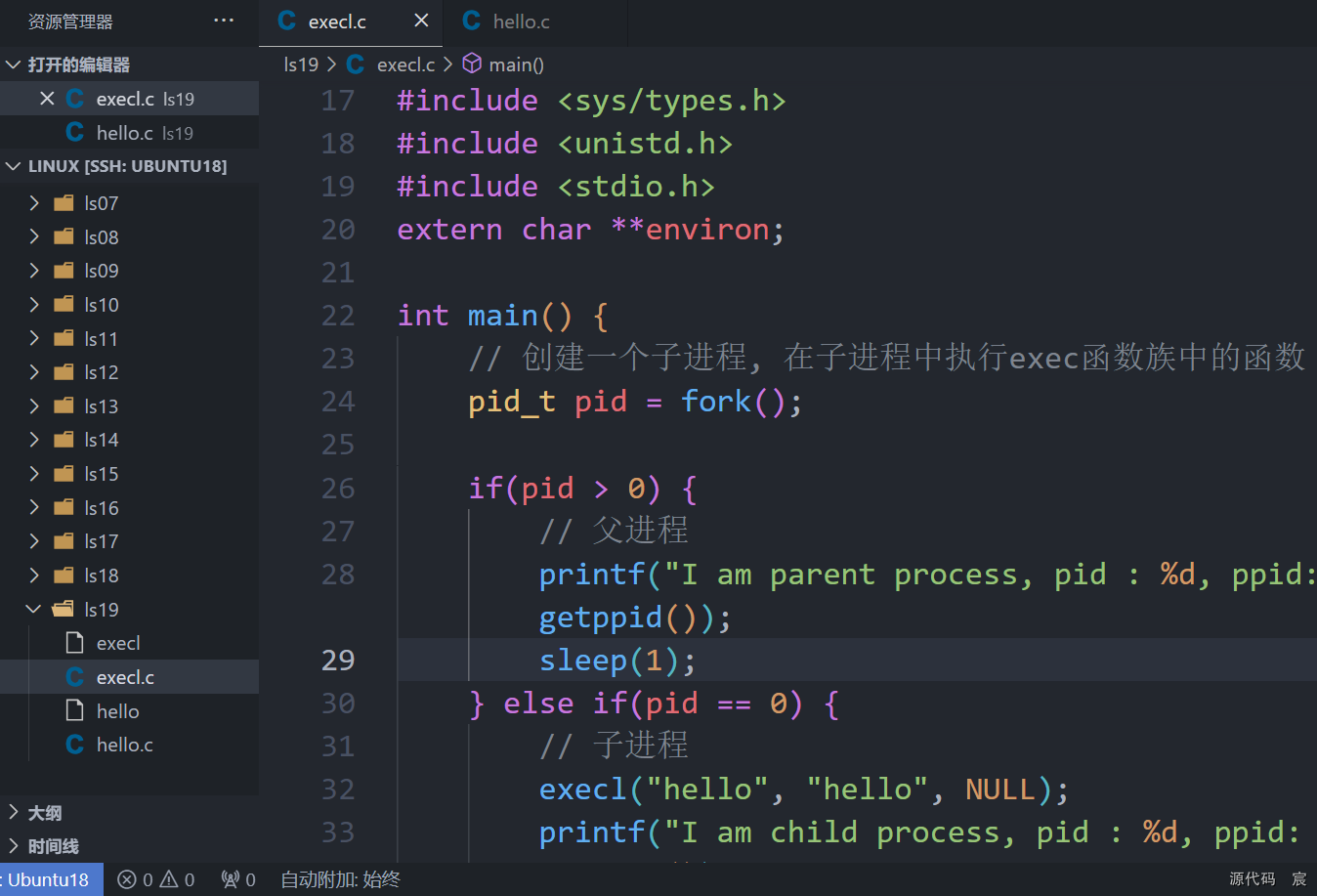Expand the ls09 folder

[34, 271]
